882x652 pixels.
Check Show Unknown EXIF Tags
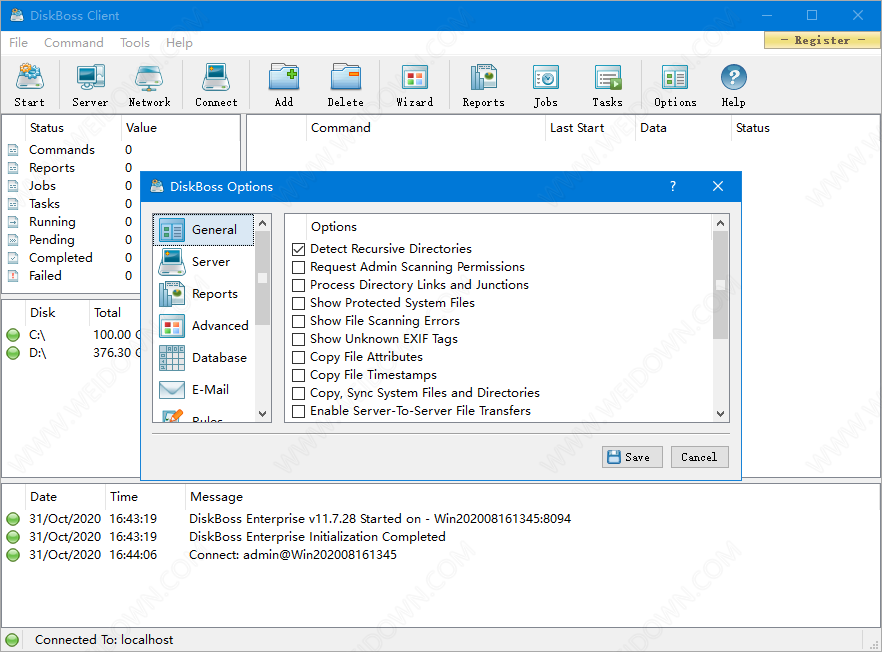pyautogui.click(x=299, y=339)
